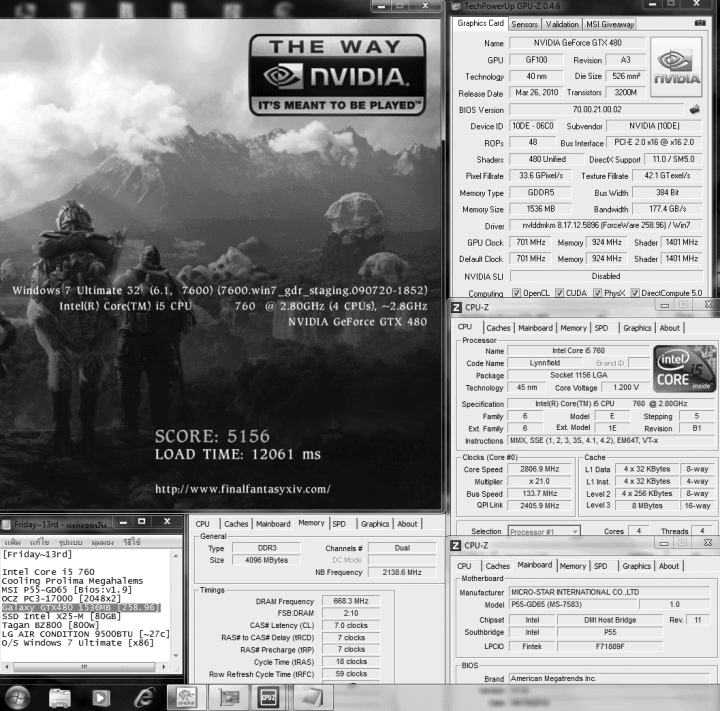
Task: Click the notepad horizontal scrollbar thumb
Action: (84, 666)
